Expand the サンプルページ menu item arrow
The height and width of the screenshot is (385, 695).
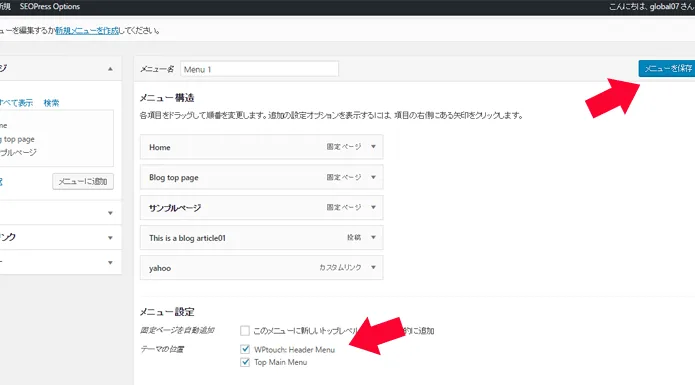point(373,207)
